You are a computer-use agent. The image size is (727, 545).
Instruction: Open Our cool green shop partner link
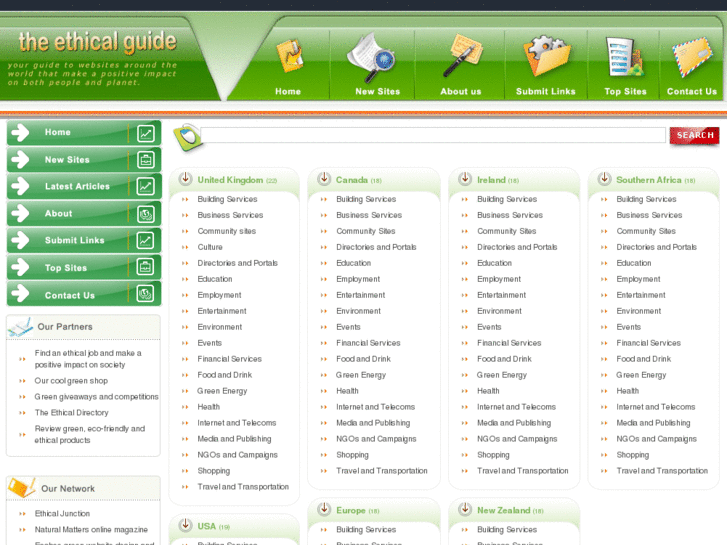point(71,381)
